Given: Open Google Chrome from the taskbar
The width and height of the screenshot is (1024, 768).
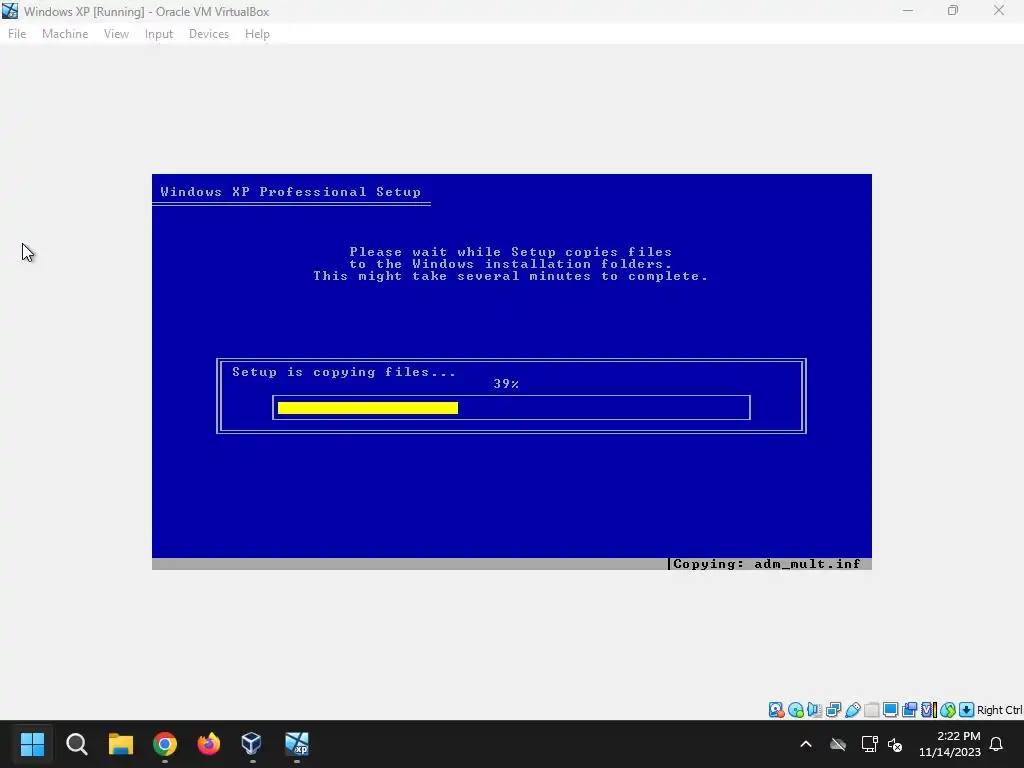Looking at the screenshot, I should pyautogui.click(x=165, y=744).
